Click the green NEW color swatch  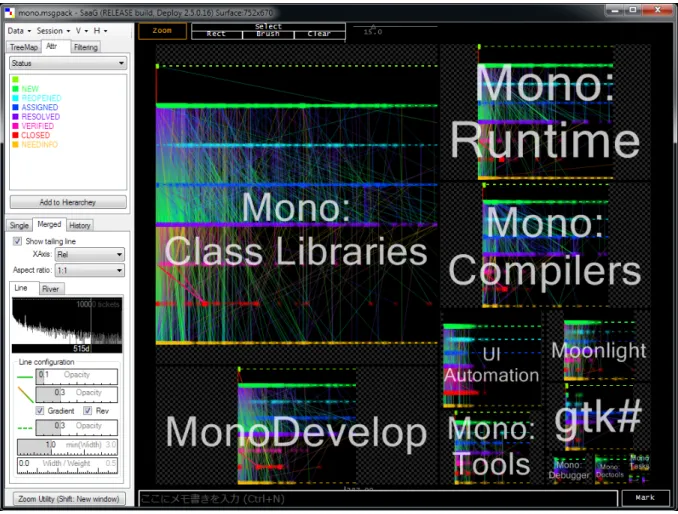(x=16, y=89)
